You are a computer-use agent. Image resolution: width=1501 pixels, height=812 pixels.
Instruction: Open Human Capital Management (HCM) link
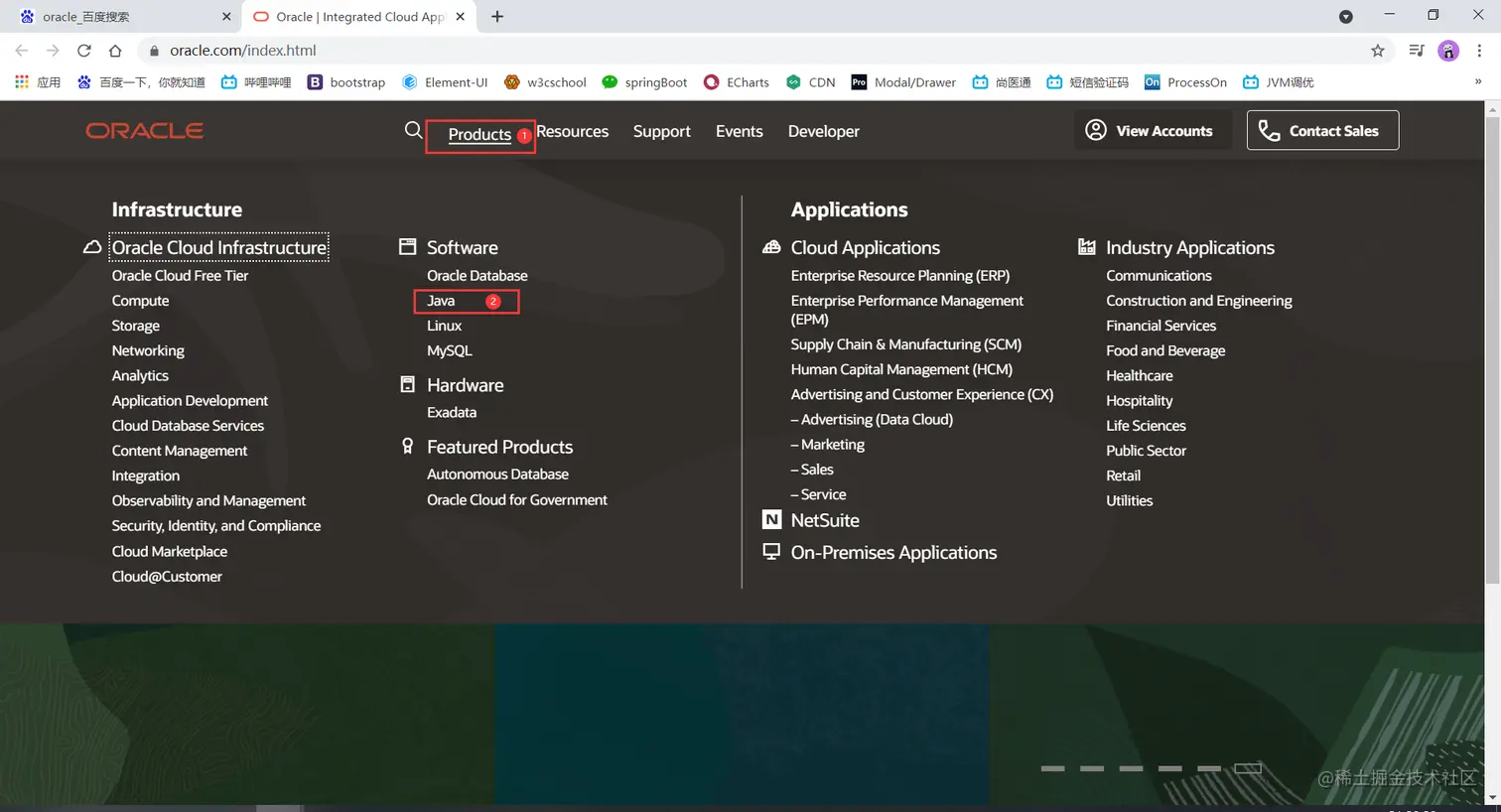pos(901,369)
